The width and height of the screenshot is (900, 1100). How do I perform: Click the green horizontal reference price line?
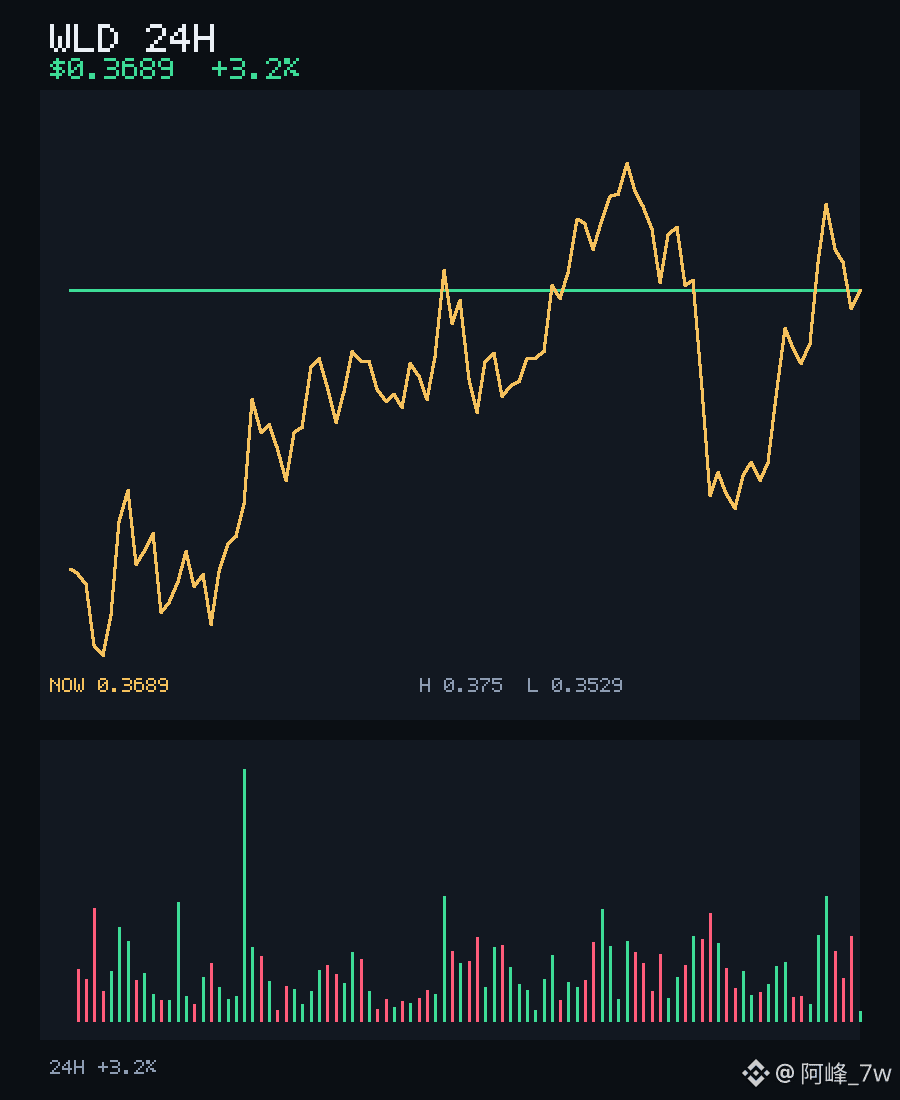(464, 290)
